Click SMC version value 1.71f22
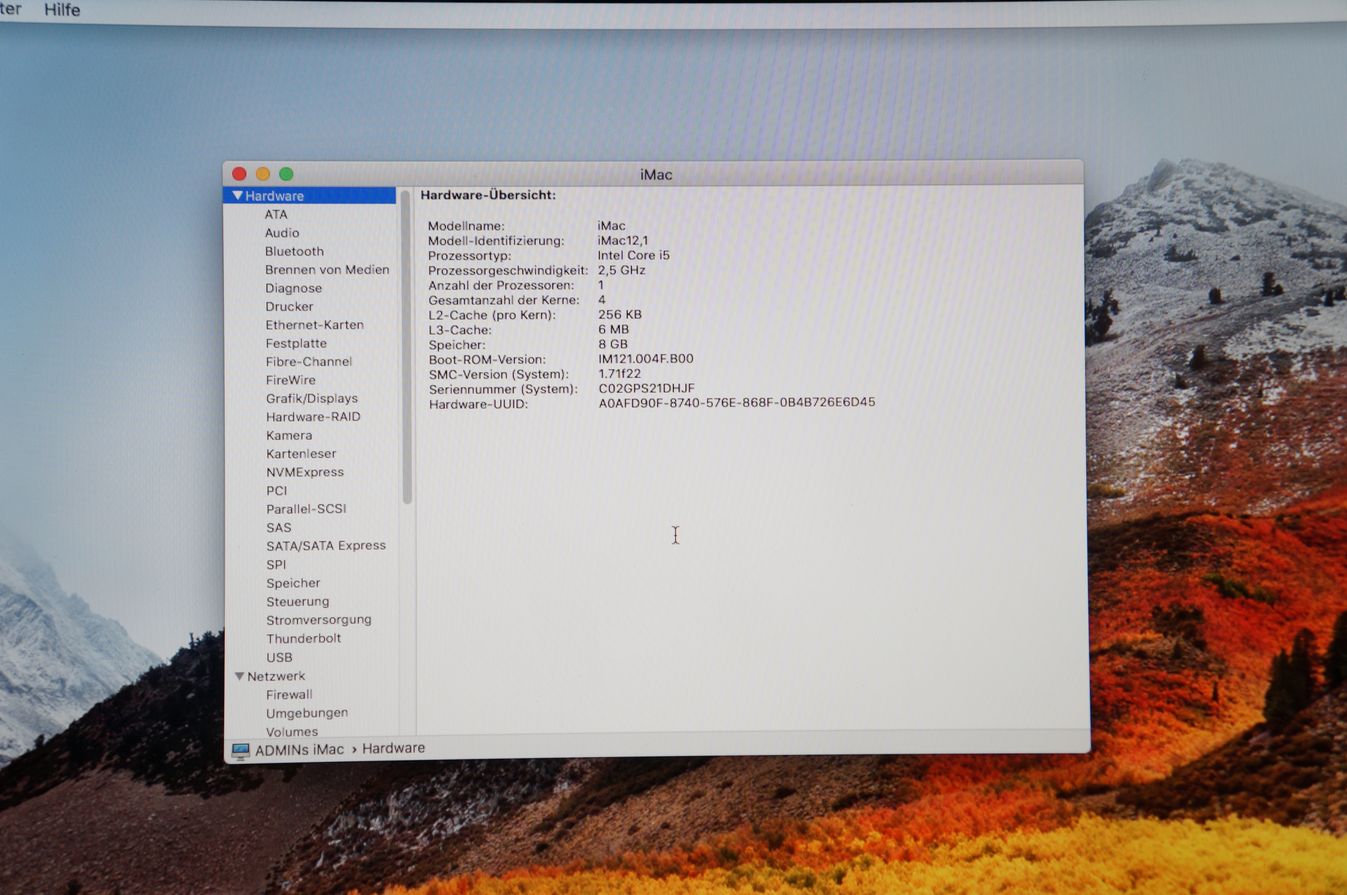The width and height of the screenshot is (1347, 895). click(620, 373)
